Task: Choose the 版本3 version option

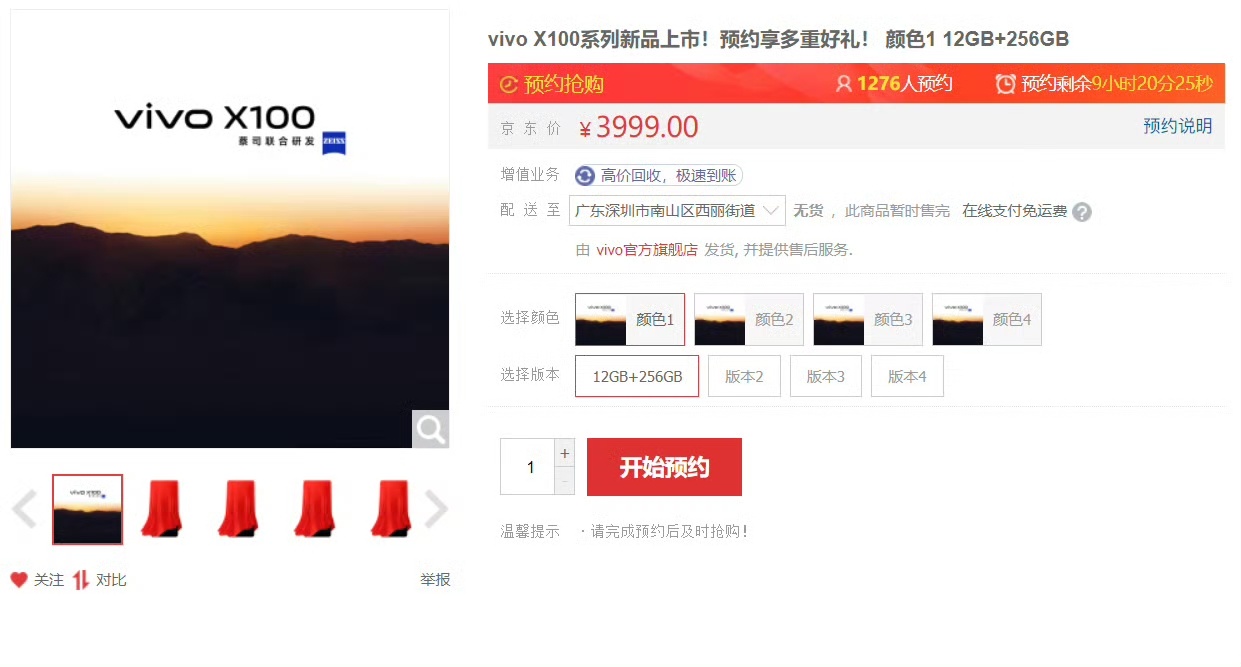Action: coord(826,376)
